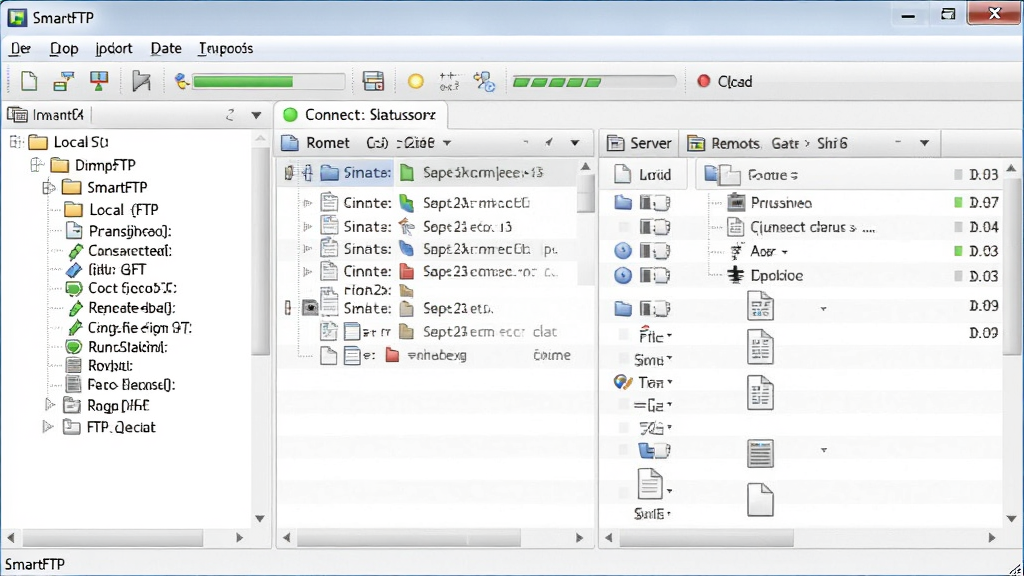Select the Local (FTP folder in tree
Viewport: 1024px width, 576px height.
click(111, 210)
